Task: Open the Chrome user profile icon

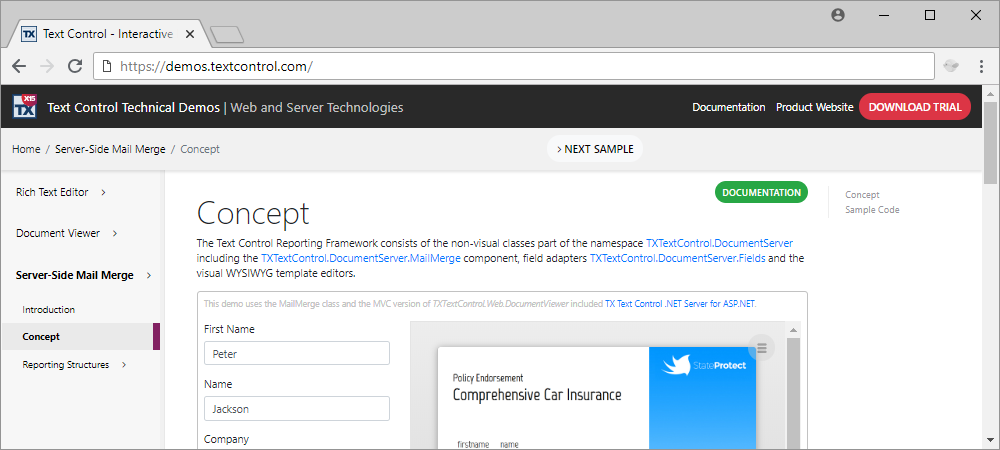Action: (838, 15)
